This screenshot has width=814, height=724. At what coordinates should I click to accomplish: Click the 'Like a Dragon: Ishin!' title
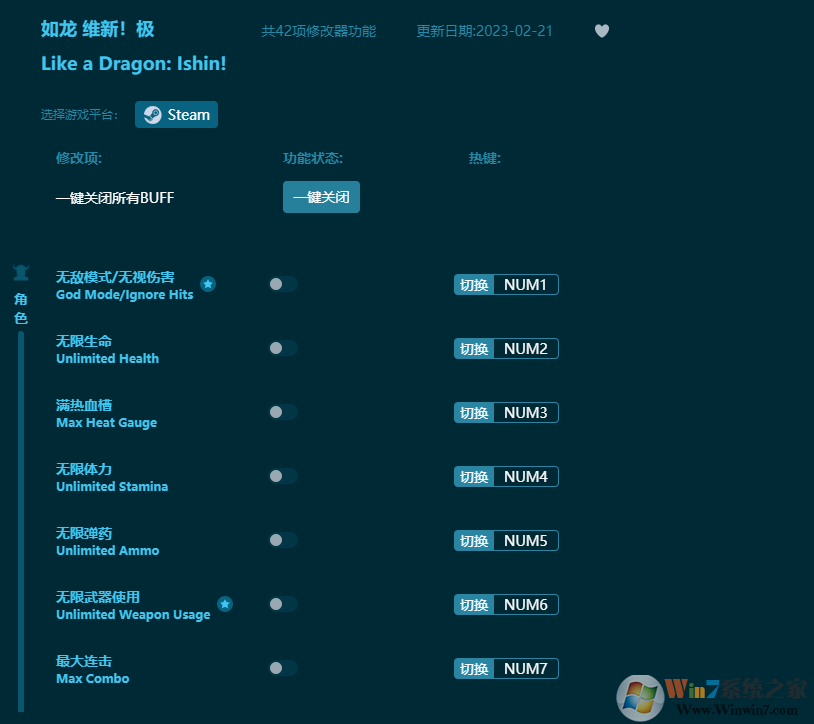(x=133, y=64)
